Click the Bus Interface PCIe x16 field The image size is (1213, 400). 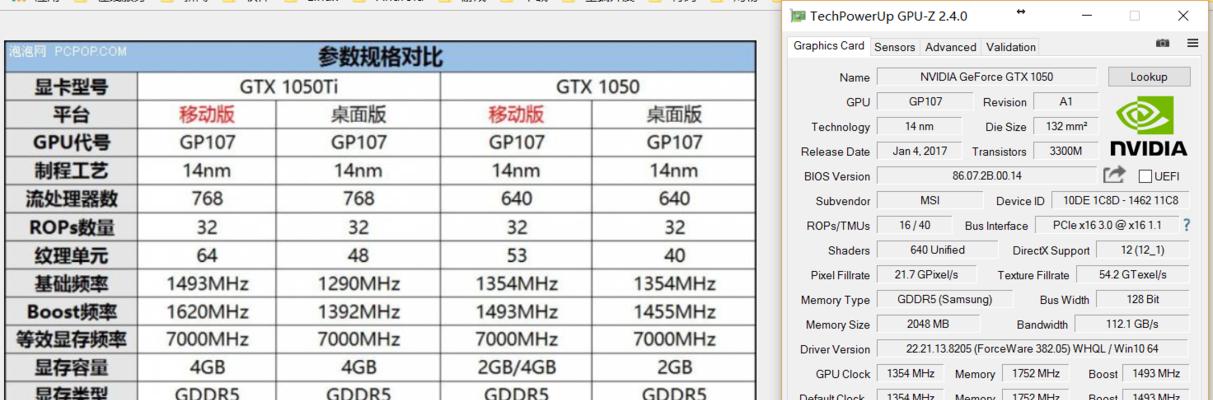click(1108, 225)
